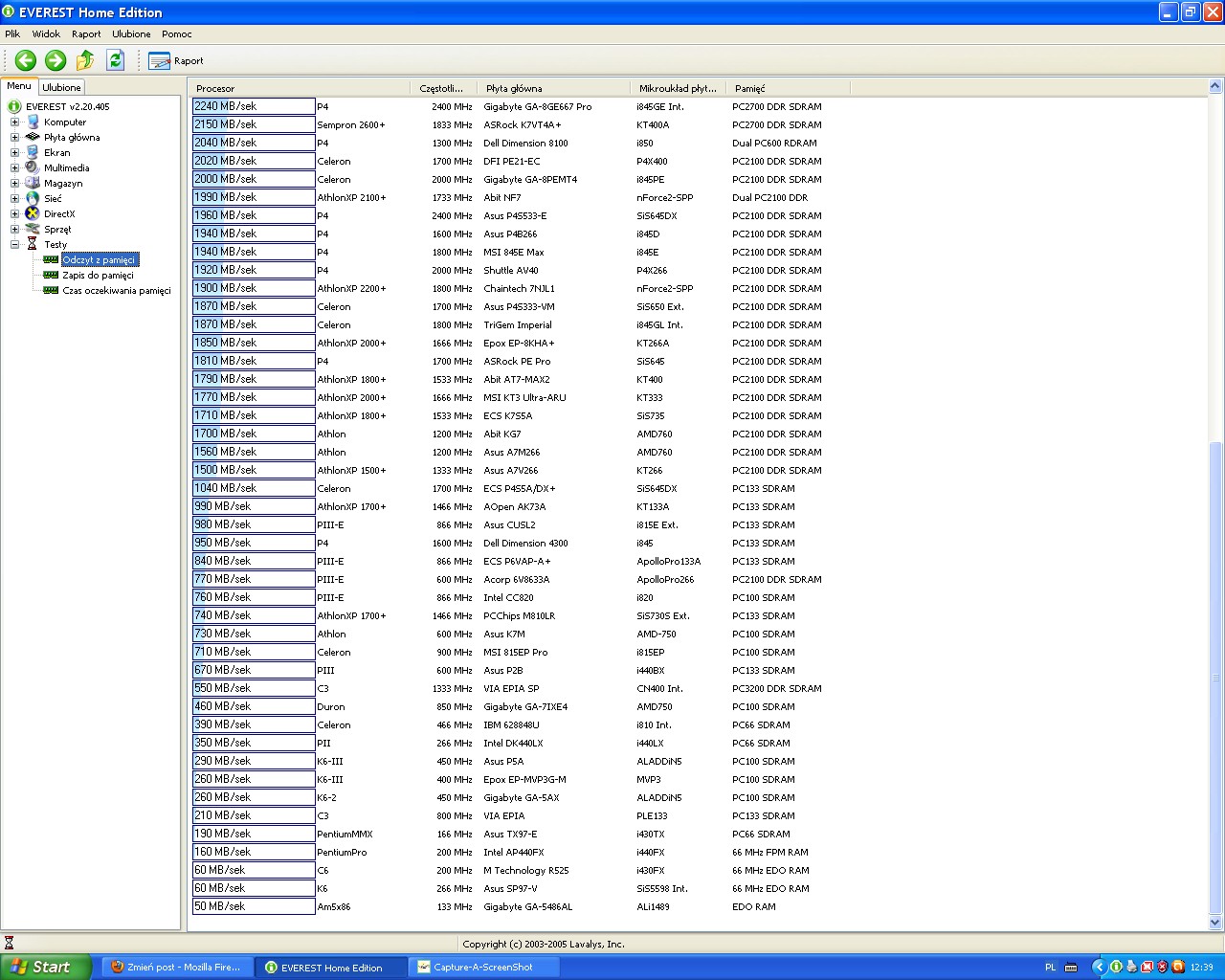Screen dimensions: 1225x980
Task: Select the Czas oczekiwania pamięci test
Action: pyautogui.click(x=117, y=290)
